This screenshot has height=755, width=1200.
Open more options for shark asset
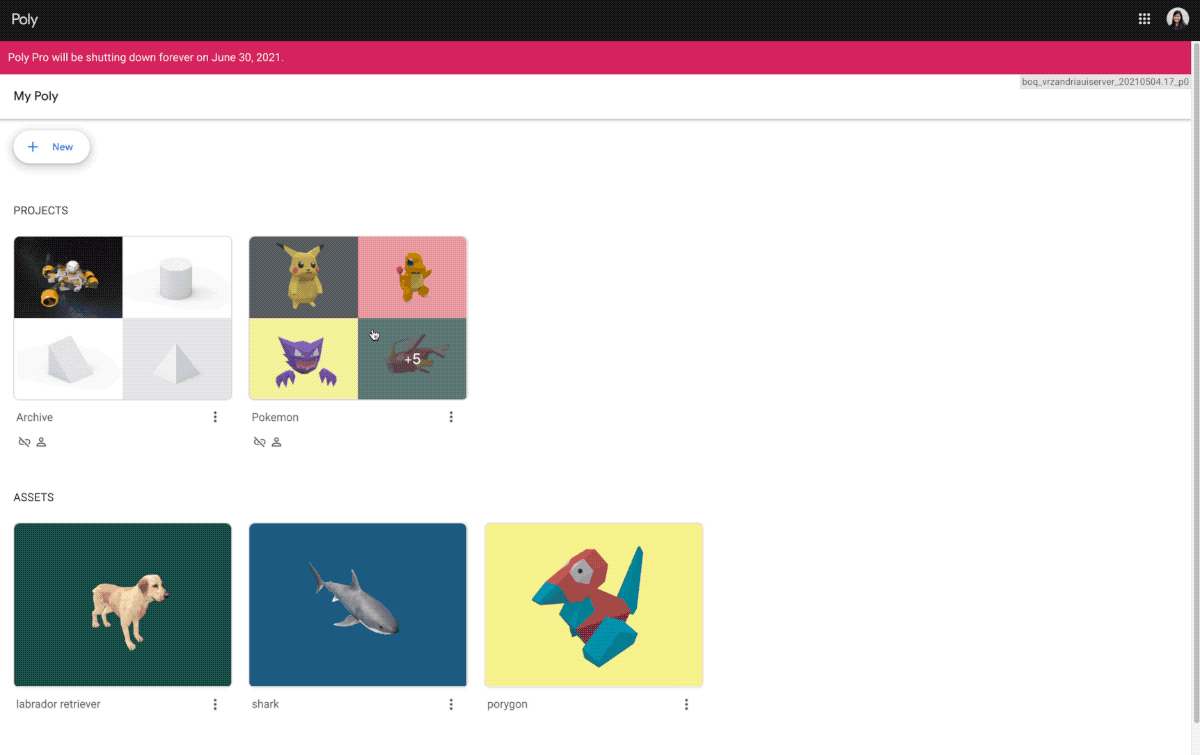pos(451,704)
